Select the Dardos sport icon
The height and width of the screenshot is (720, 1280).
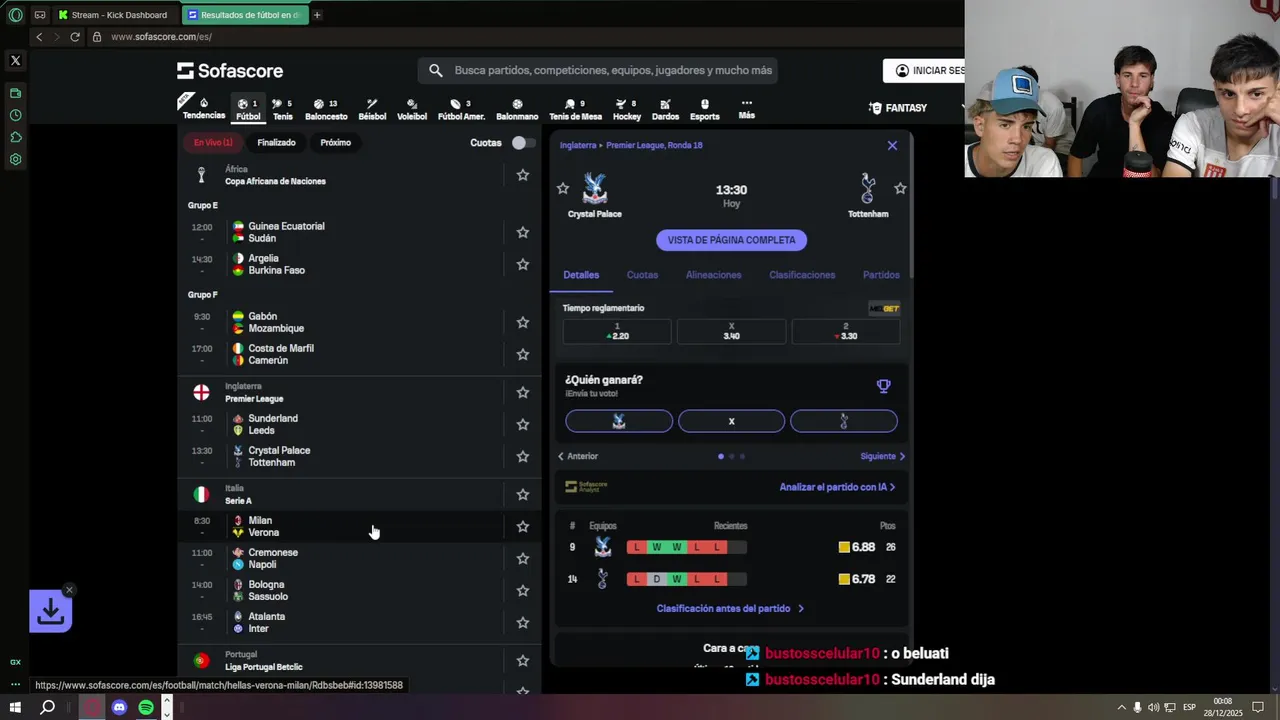(665, 109)
